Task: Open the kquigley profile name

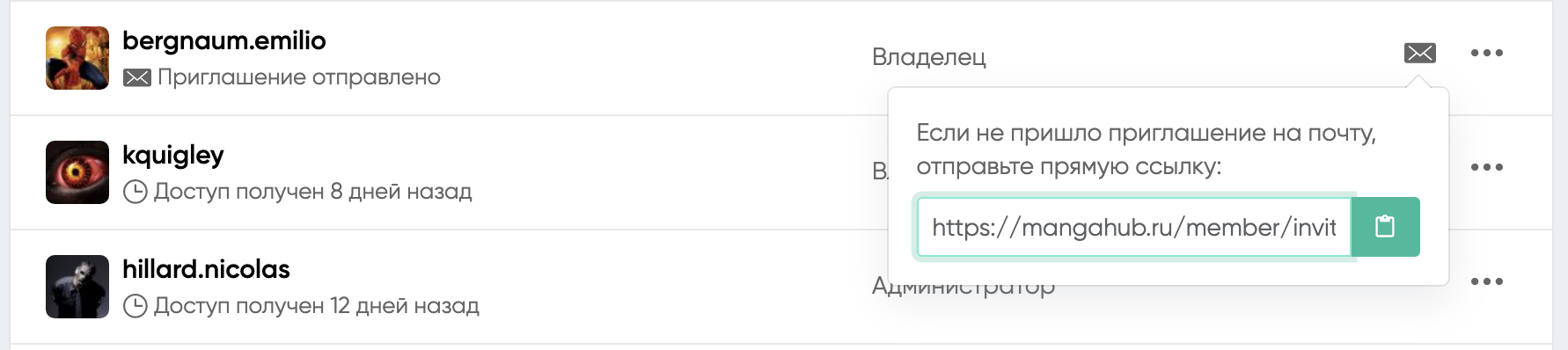Action: 173,155
